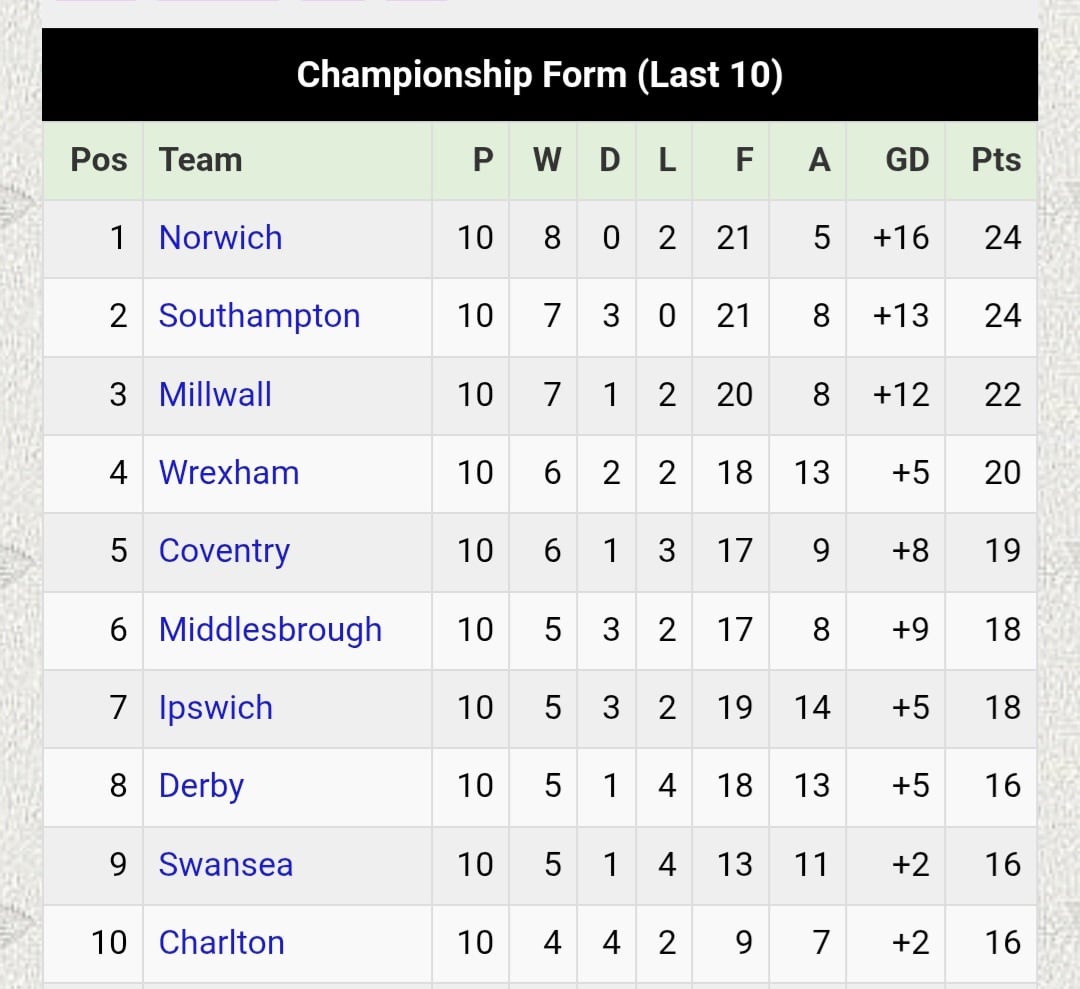Visit the Ipswich team link
This screenshot has width=1080, height=989.
pos(216,708)
